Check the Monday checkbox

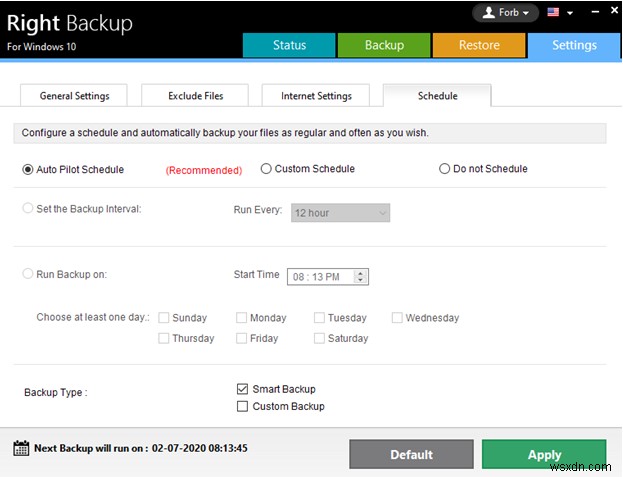pyautogui.click(x=241, y=318)
